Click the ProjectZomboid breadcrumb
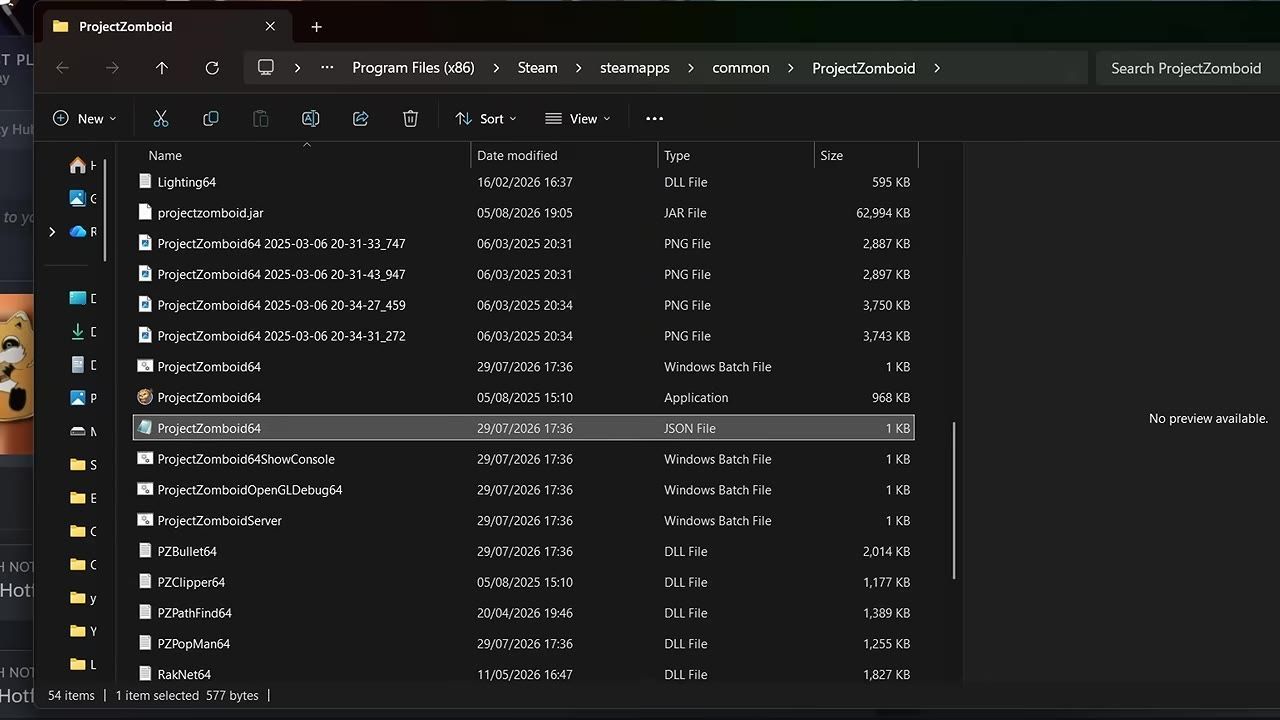The width and height of the screenshot is (1280, 720). [x=864, y=68]
